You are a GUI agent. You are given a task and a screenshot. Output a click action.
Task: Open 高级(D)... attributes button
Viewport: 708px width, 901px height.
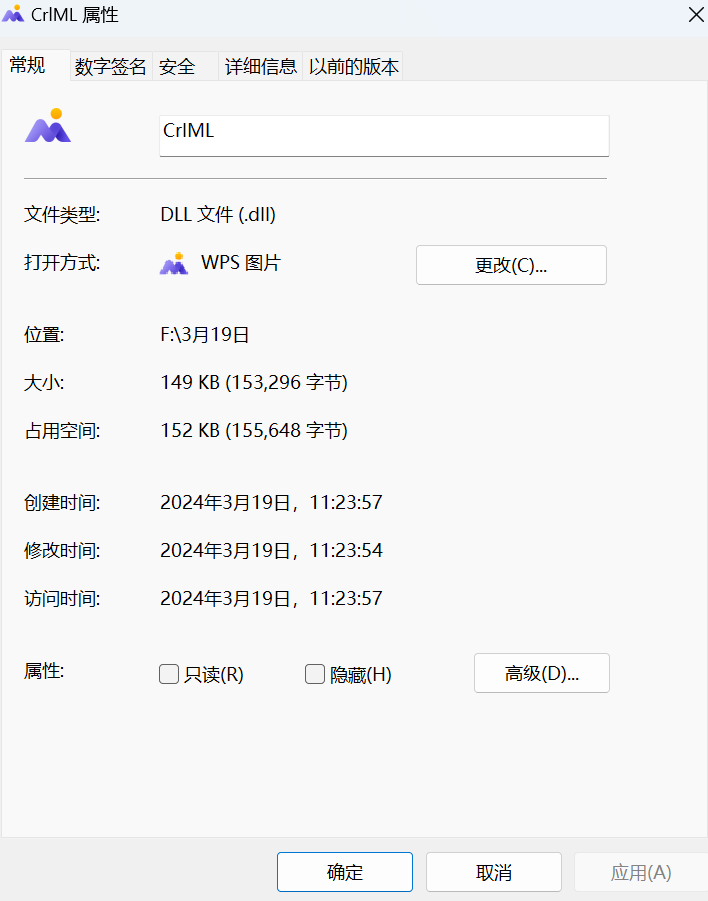click(x=541, y=673)
